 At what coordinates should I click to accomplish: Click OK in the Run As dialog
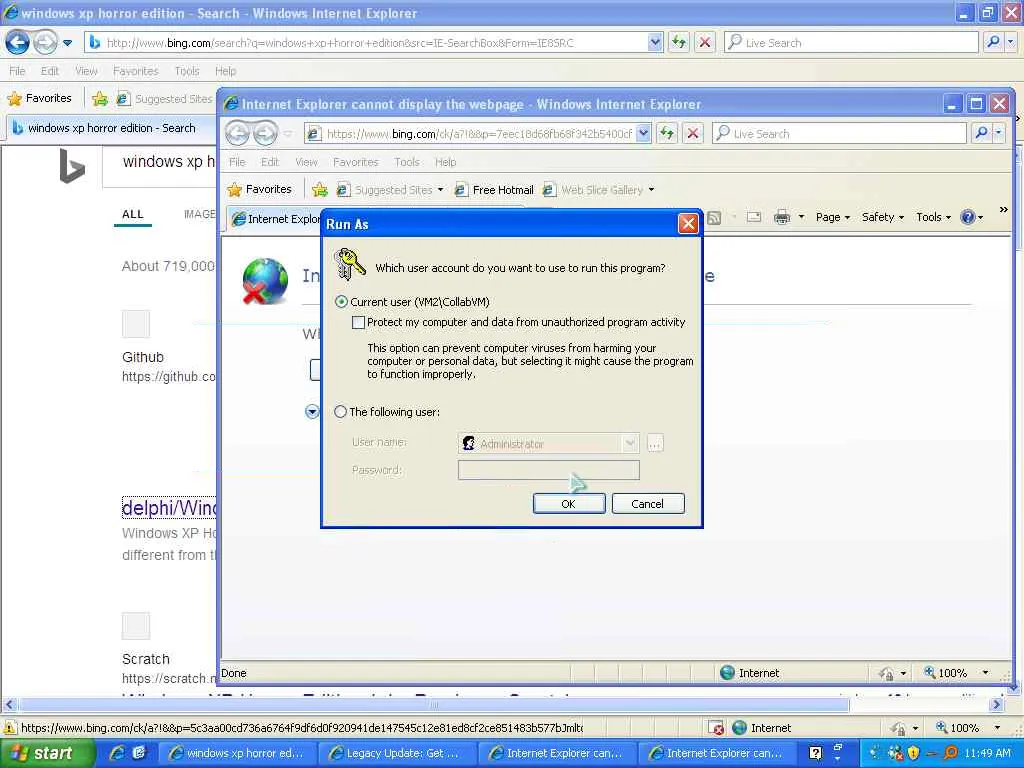[569, 504]
